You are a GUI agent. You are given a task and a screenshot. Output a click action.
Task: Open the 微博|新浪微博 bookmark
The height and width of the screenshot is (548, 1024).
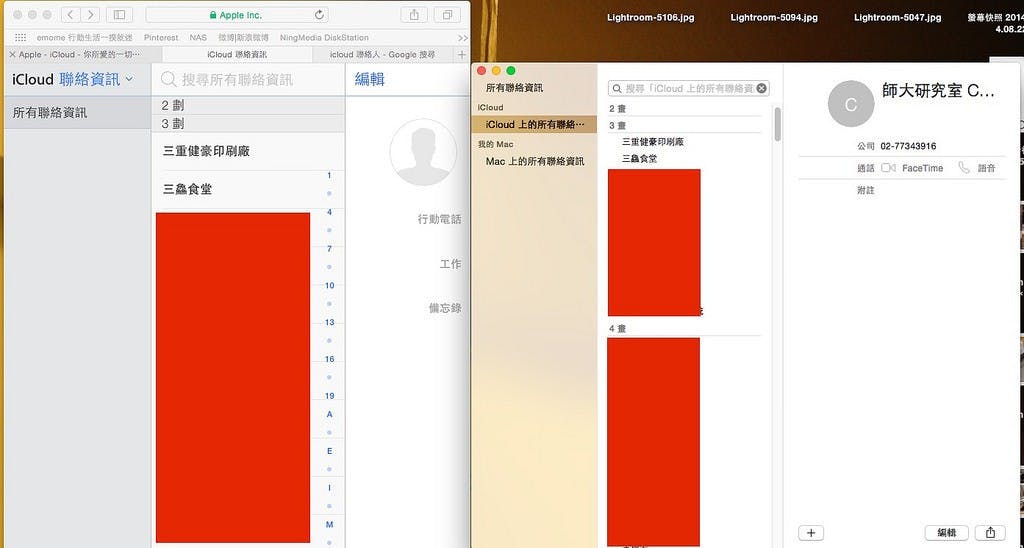[x=243, y=38]
